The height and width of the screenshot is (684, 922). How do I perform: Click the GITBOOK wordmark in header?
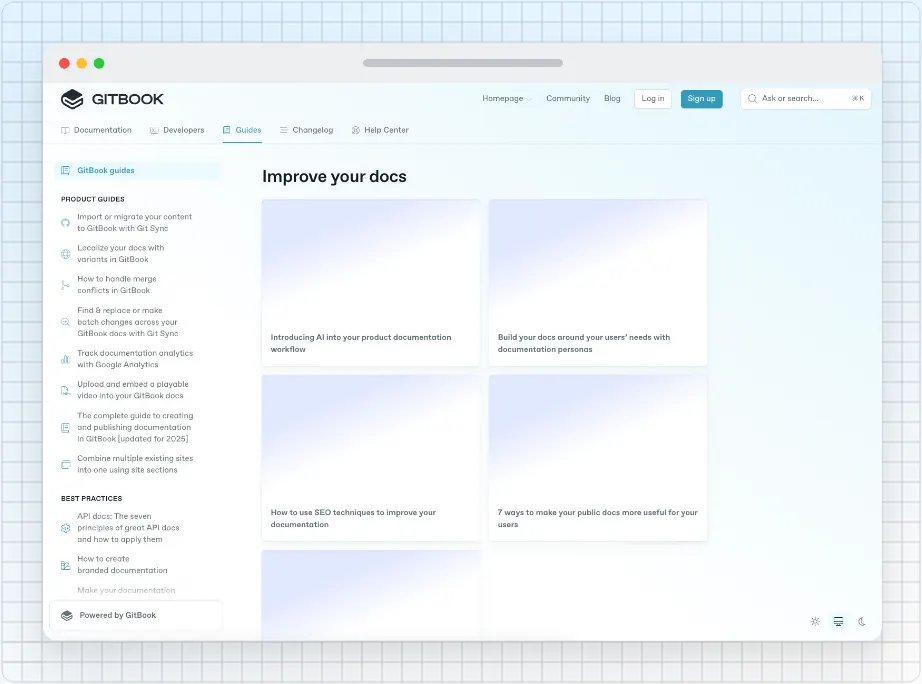128,99
